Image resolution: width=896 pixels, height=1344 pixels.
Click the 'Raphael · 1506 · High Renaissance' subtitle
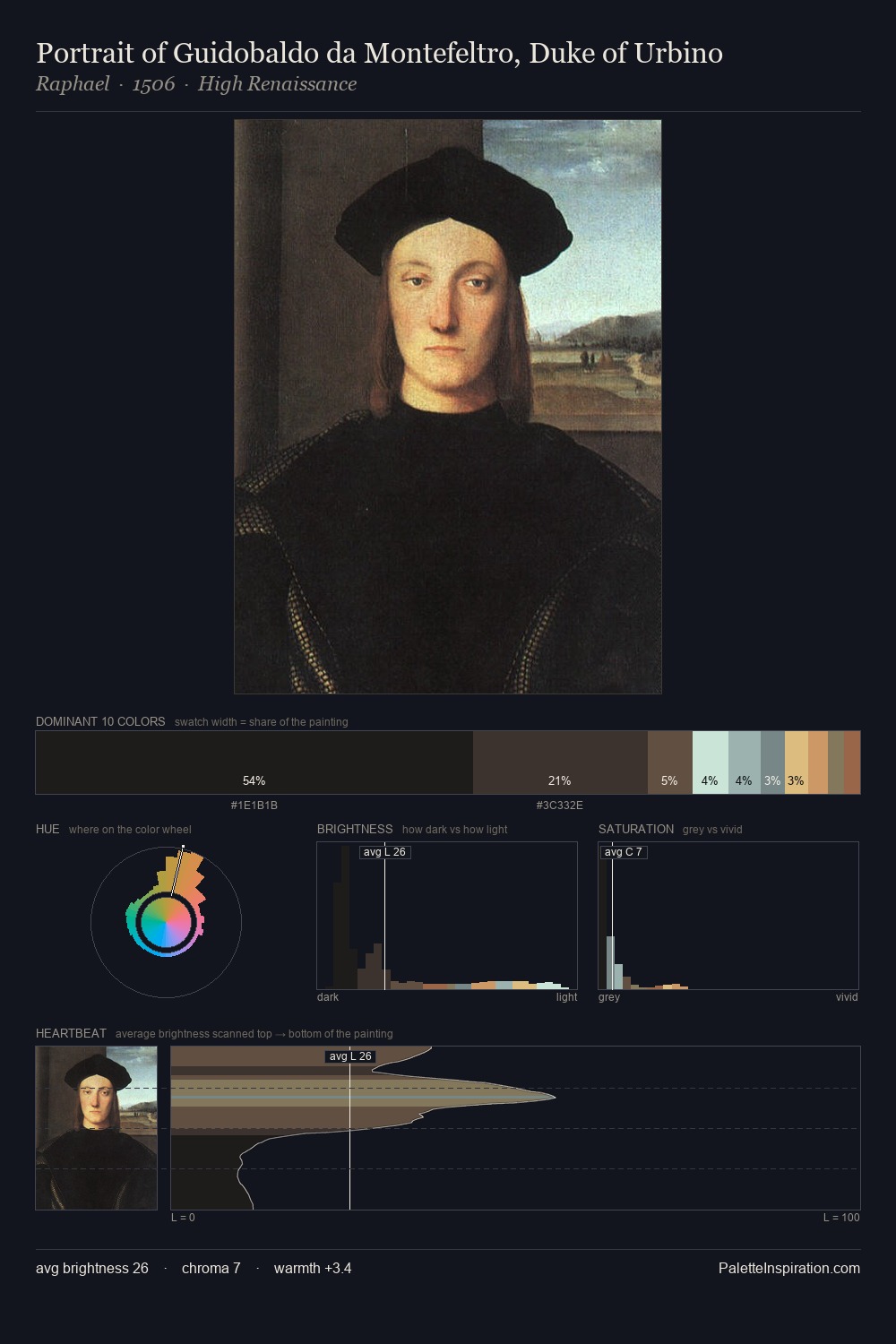[x=196, y=84]
